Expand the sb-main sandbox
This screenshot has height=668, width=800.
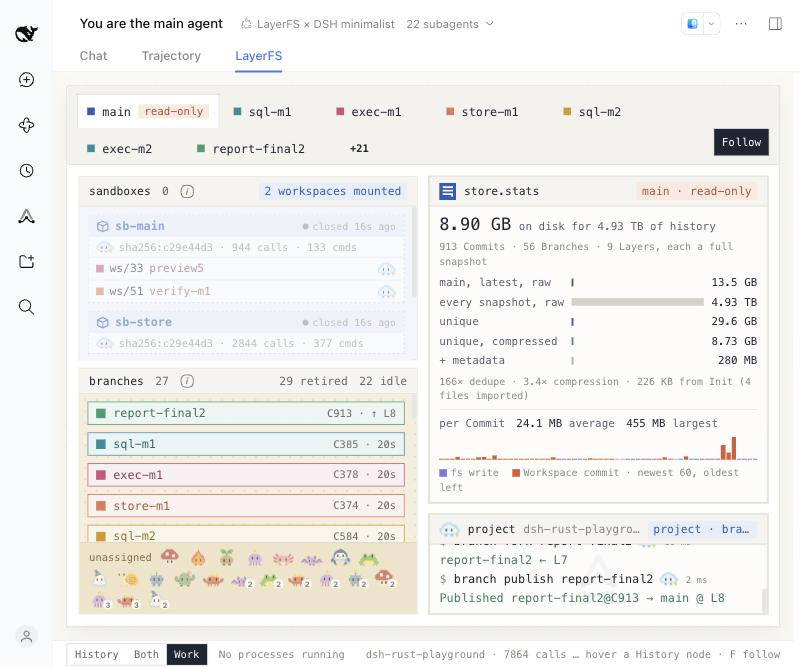coord(246,226)
